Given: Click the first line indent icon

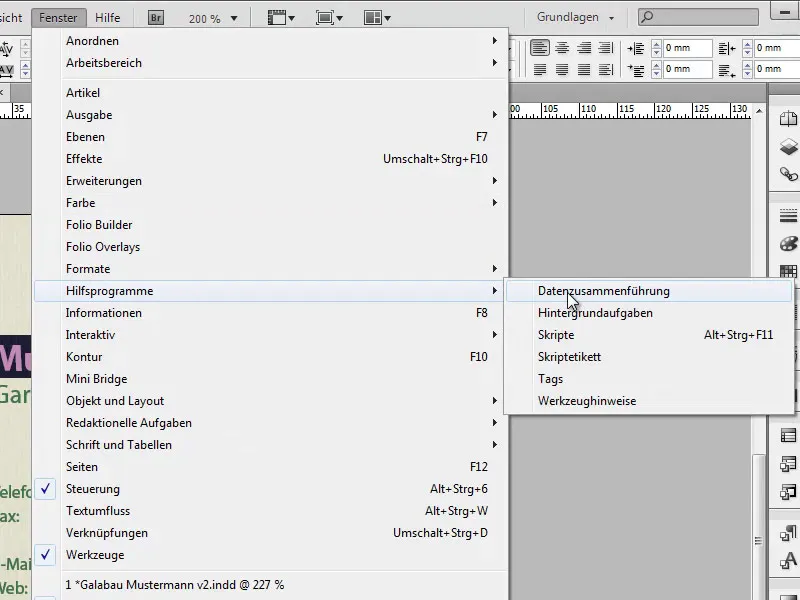Looking at the screenshot, I should pos(636,70).
